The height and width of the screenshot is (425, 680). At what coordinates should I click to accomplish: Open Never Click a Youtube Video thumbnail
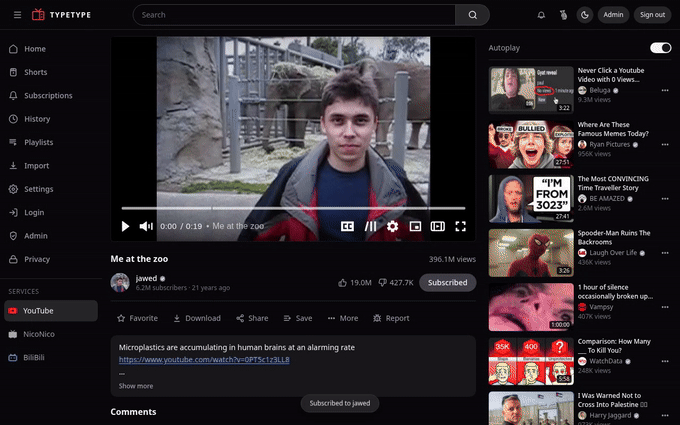point(531,90)
